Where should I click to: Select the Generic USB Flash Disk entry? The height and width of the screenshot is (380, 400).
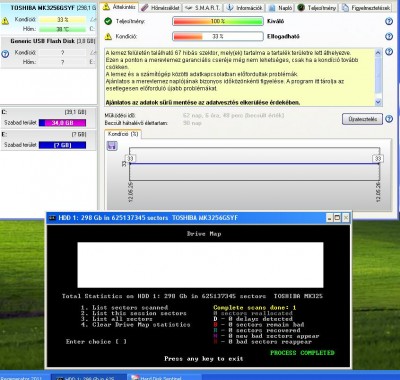click(48, 52)
